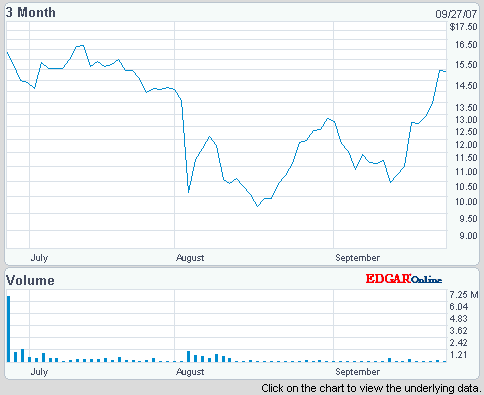Click the July label under price chart

(39, 258)
